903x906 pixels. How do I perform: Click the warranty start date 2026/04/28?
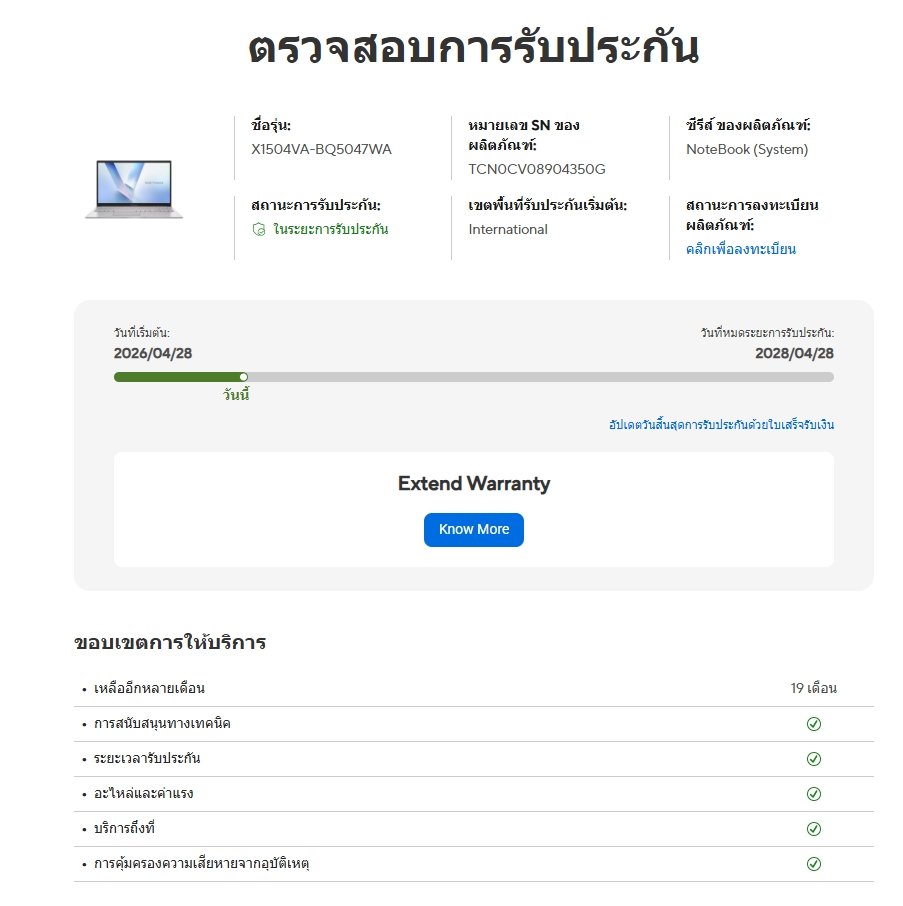[x=153, y=354]
